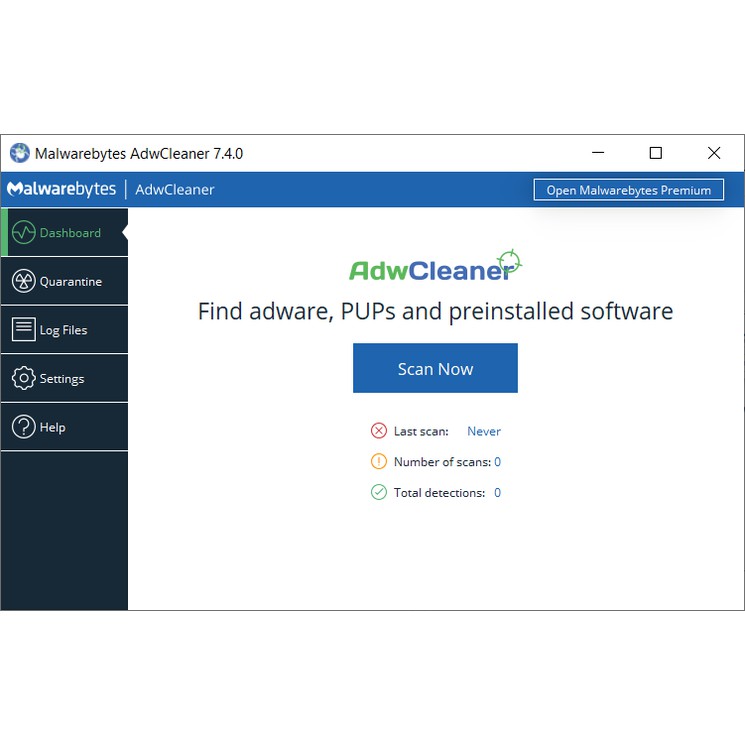Click the Settings gear icon
745x745 pixels.
pyautogui.click(x=24, y=378)
